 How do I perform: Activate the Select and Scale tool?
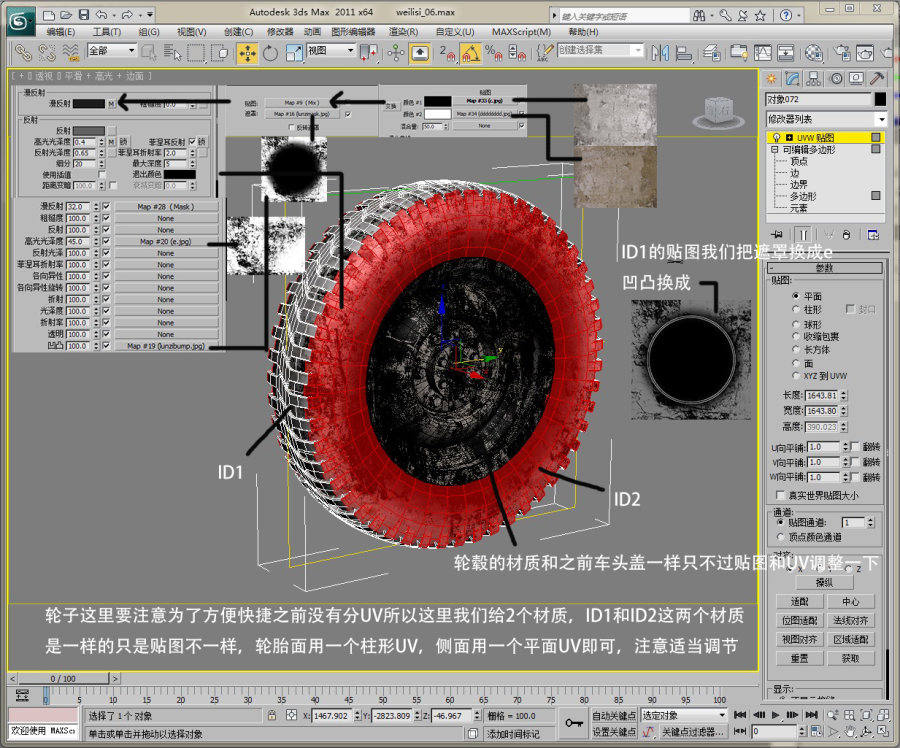pos(294,53)
